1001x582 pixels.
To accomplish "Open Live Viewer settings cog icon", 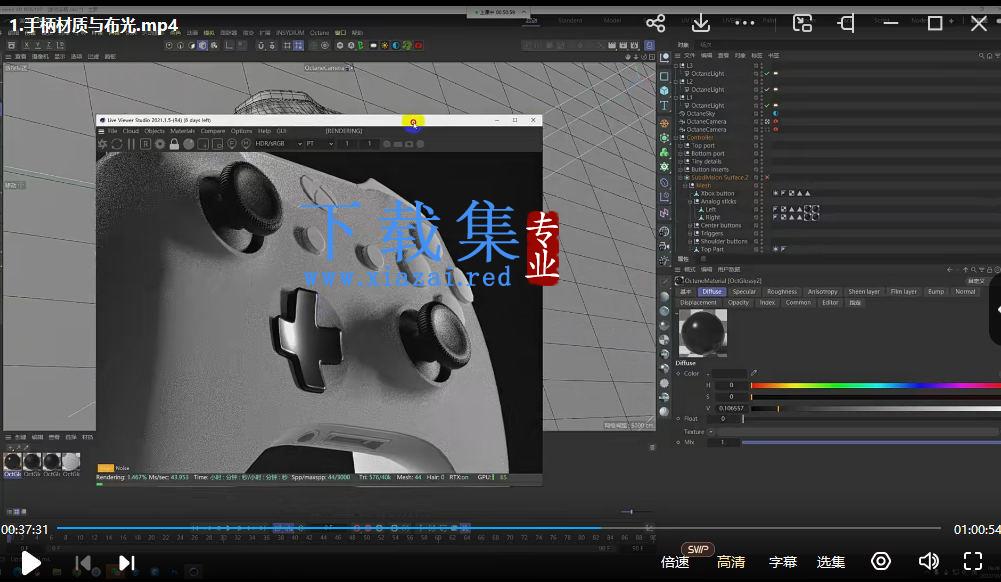I will pyautogui.click(x=160, y=144).
